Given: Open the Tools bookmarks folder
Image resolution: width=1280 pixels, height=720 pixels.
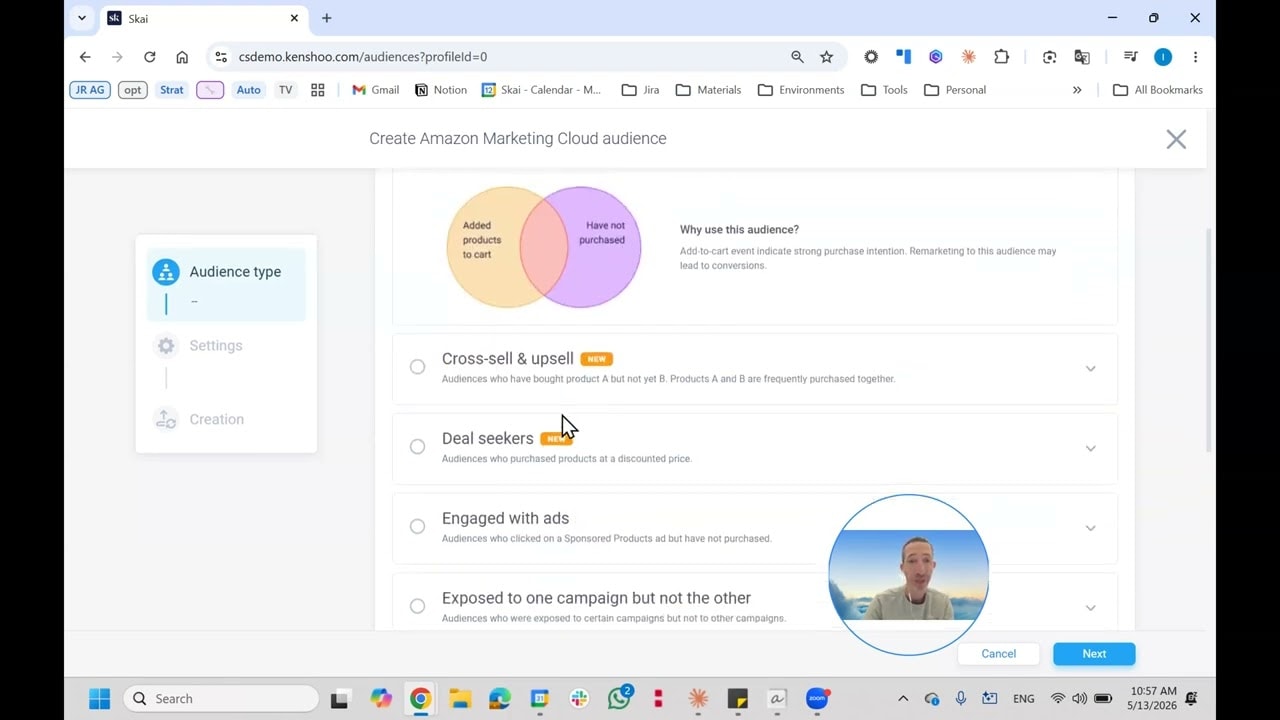Looking at the screenshot, I should coord(884,90).
